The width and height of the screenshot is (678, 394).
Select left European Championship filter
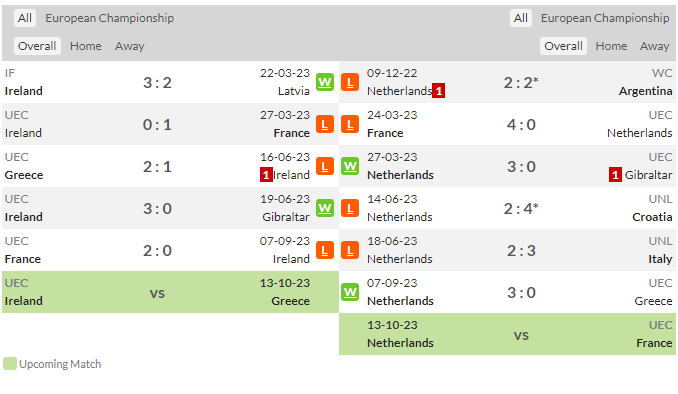110,18
